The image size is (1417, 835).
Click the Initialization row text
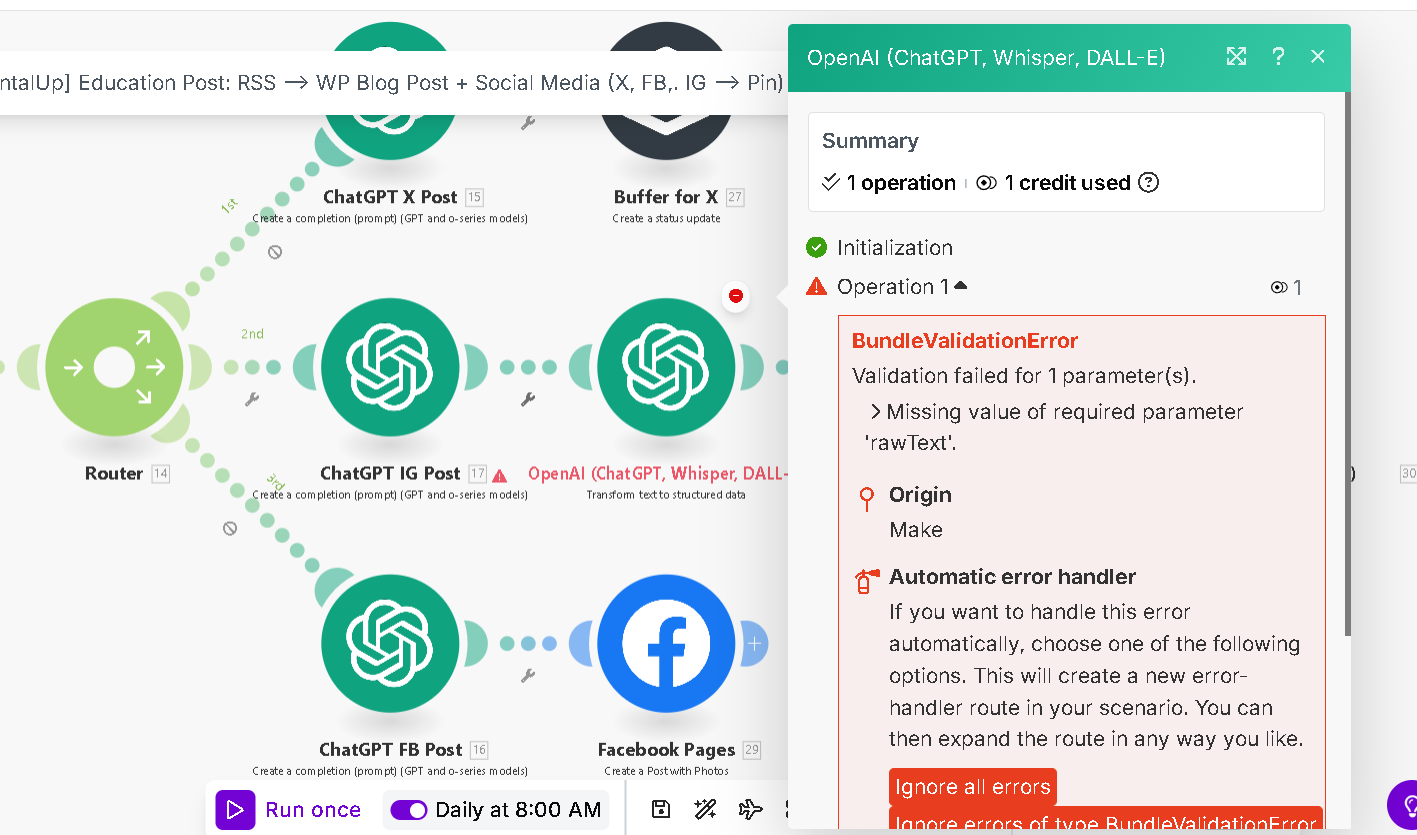(895, 247)
